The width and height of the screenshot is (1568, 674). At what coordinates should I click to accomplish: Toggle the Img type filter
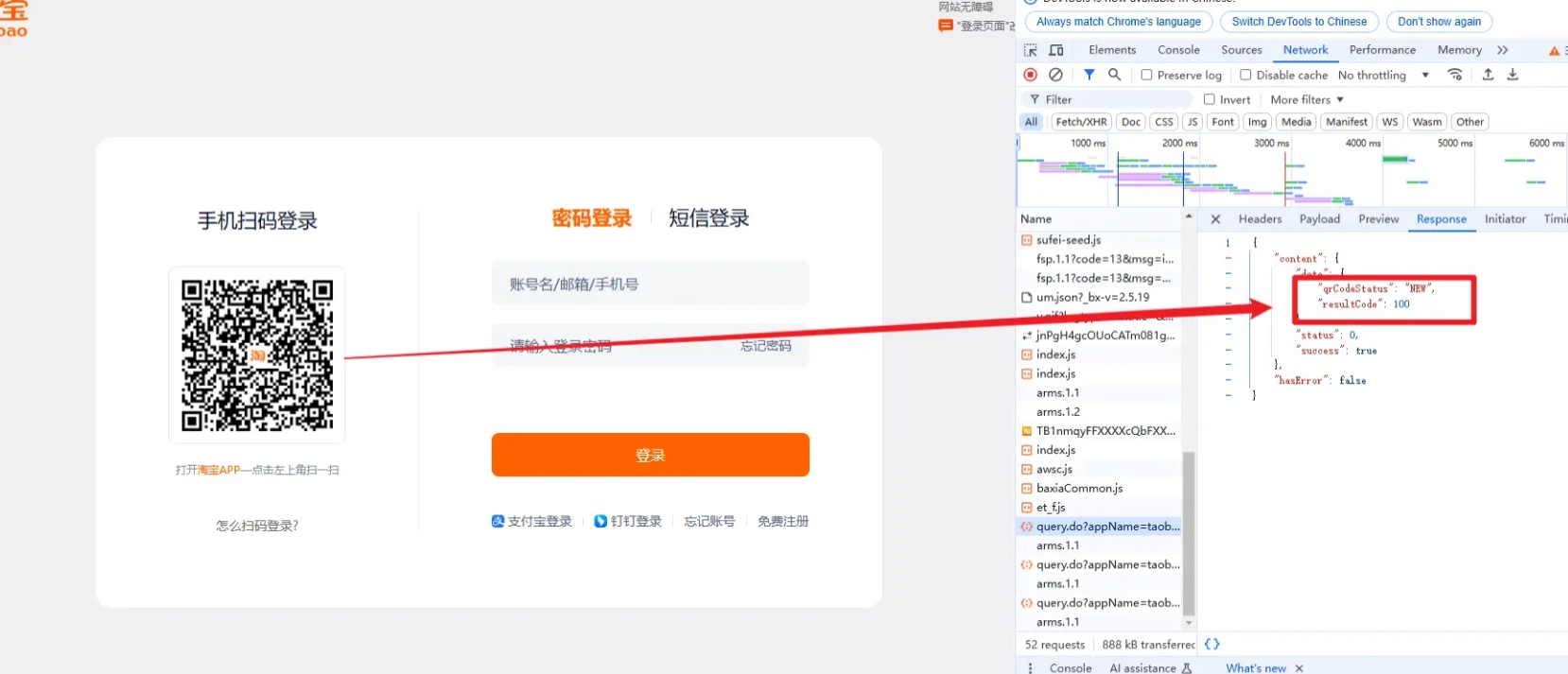(x=1257, y=122)
